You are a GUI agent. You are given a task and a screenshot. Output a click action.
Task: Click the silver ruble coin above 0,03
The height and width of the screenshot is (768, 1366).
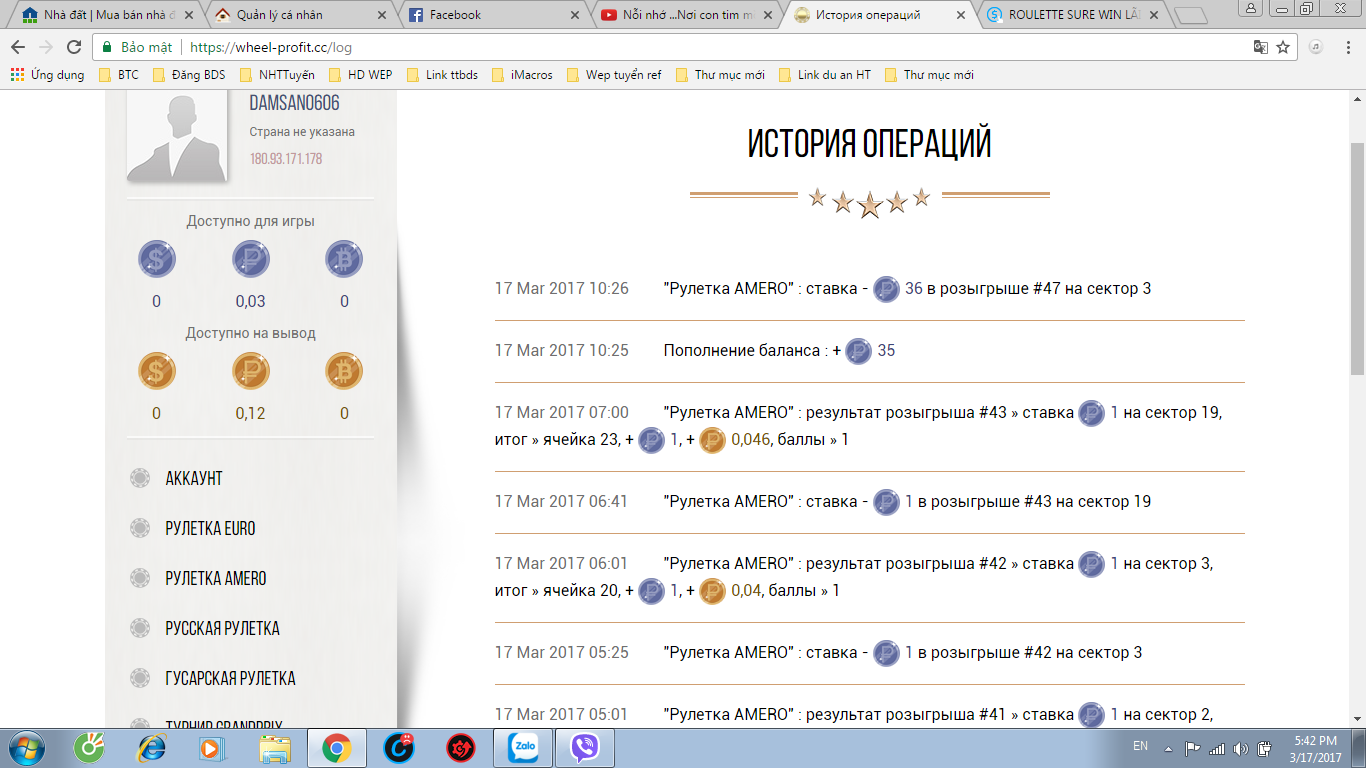[x=251, y=259]
